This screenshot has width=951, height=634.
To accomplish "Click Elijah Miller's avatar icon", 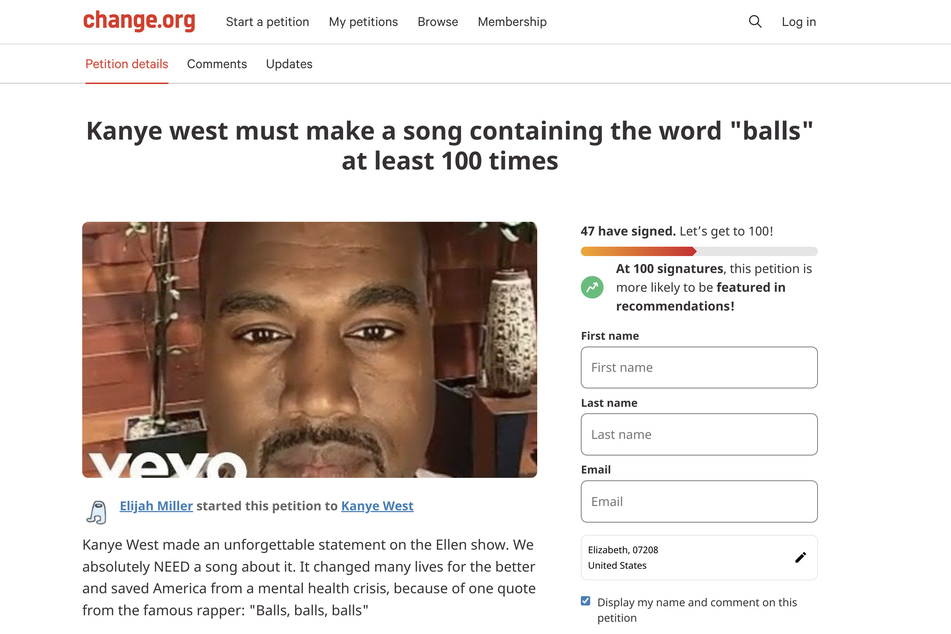I will [97, 511].
